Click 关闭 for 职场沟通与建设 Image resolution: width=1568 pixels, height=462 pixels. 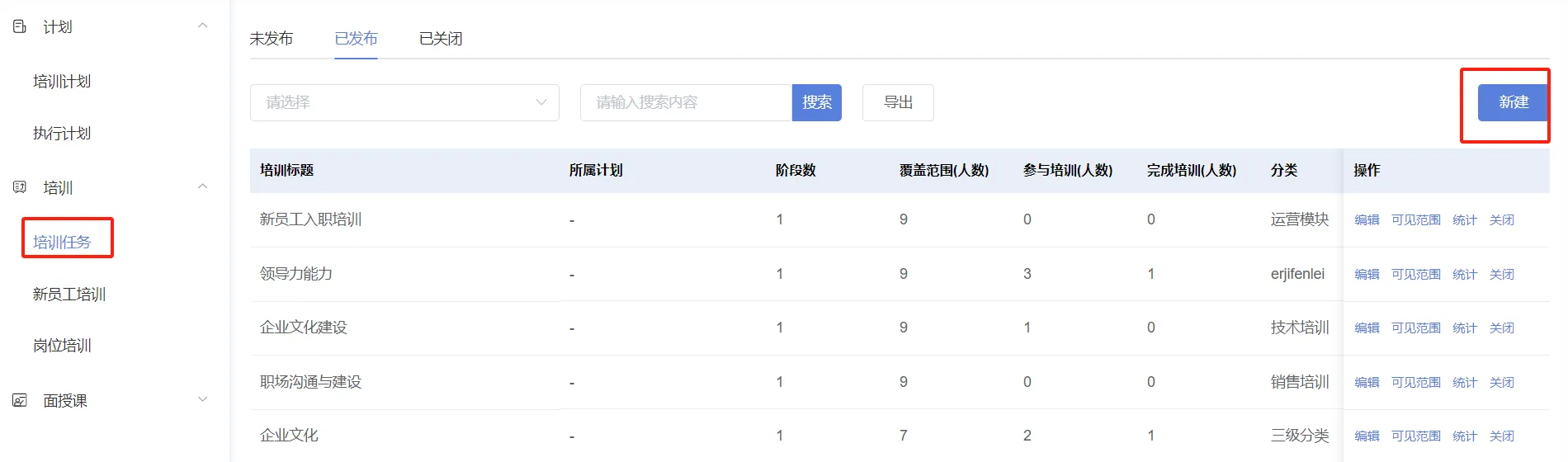[x=1502, y=383]
